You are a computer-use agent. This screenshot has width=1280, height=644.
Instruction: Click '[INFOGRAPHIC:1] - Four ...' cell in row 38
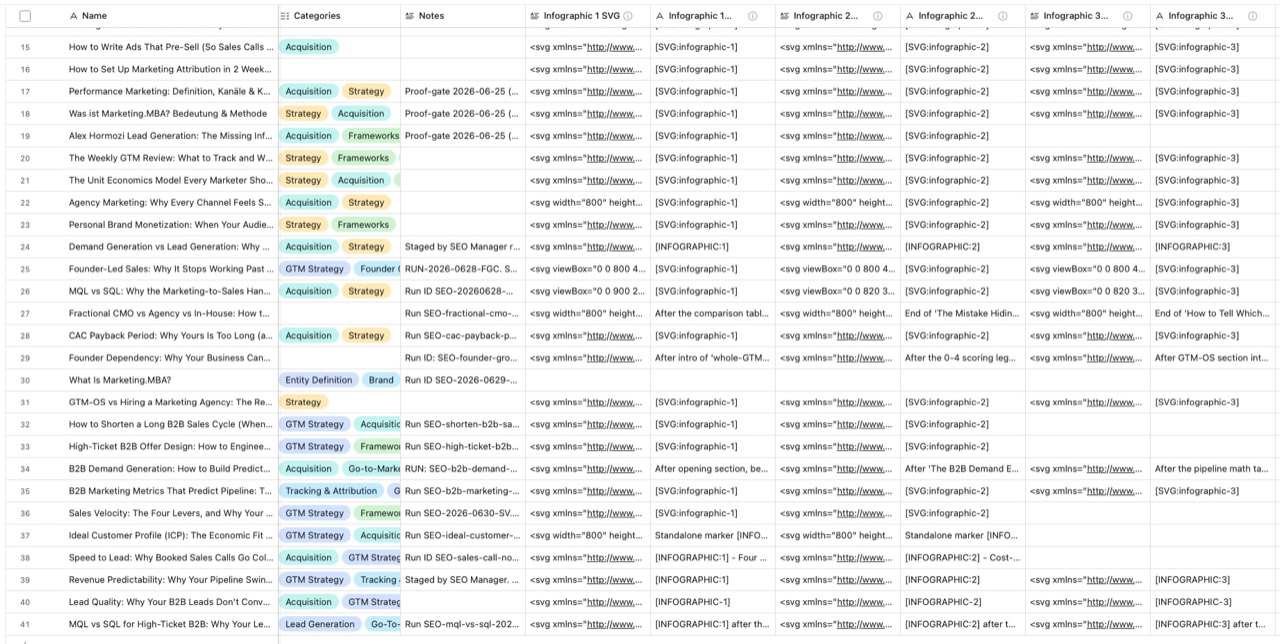pos(713,558)
